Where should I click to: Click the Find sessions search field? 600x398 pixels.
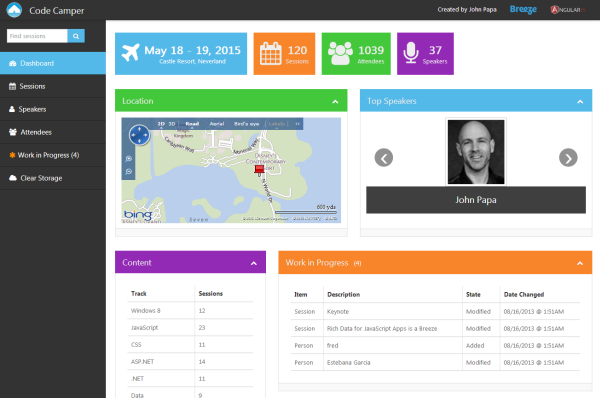(37, 36)
